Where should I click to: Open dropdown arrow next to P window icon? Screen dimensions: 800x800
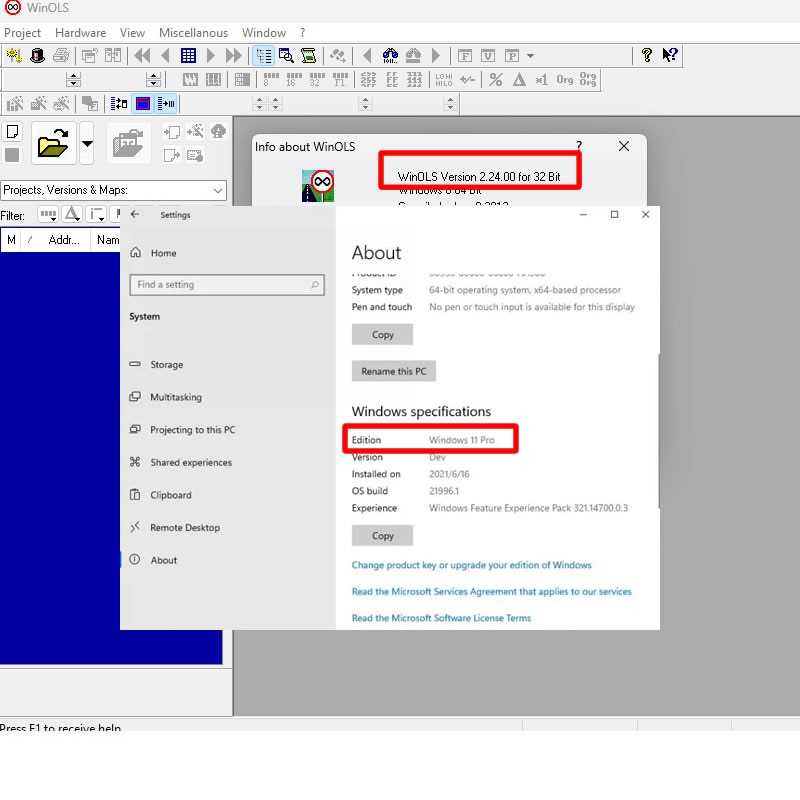point(531,56)
